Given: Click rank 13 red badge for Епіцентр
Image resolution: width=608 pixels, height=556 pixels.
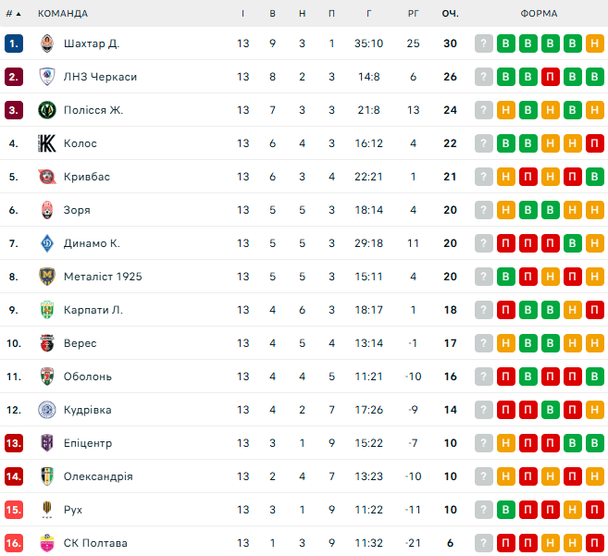Looking at the screenshot, I should pyautogui.click(x=13, y=443).
